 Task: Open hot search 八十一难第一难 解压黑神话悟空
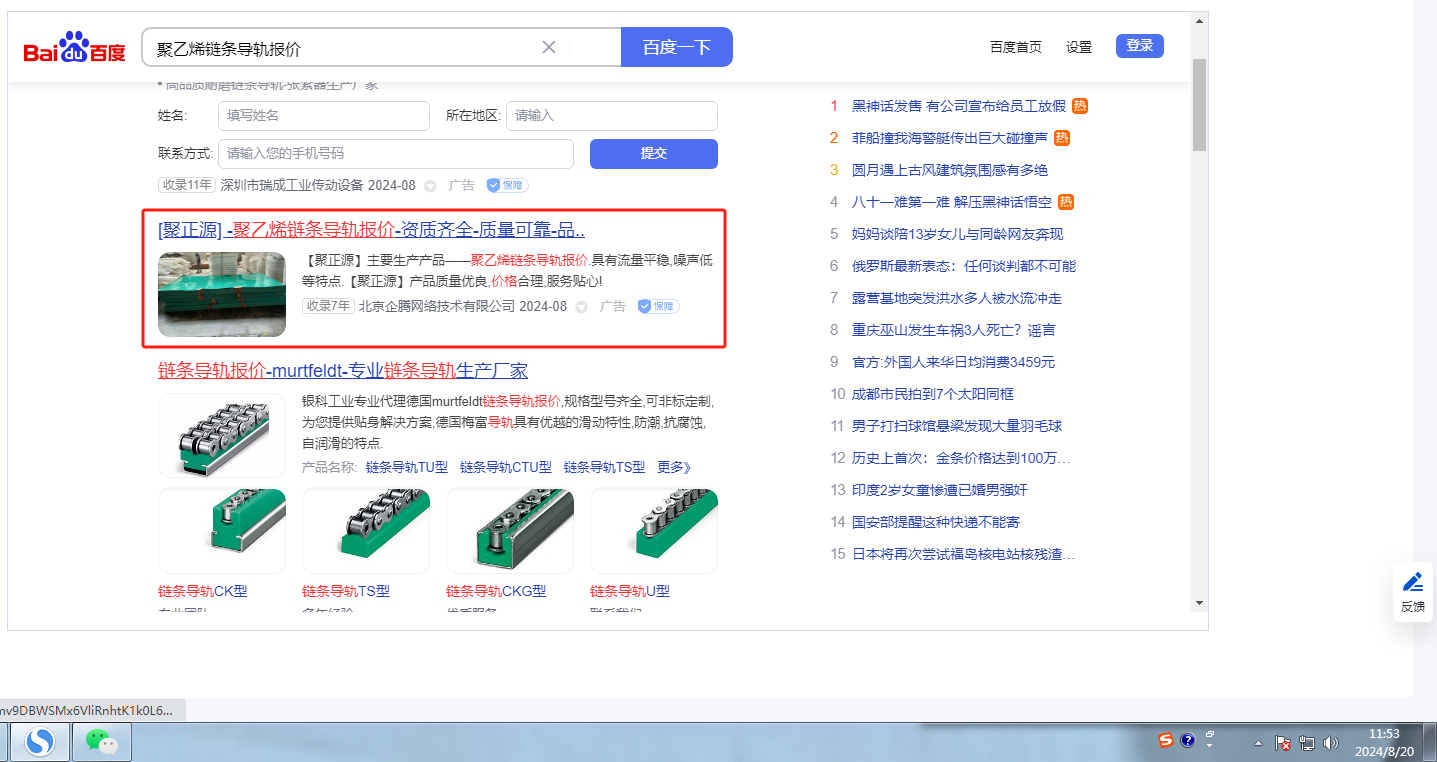952,202
